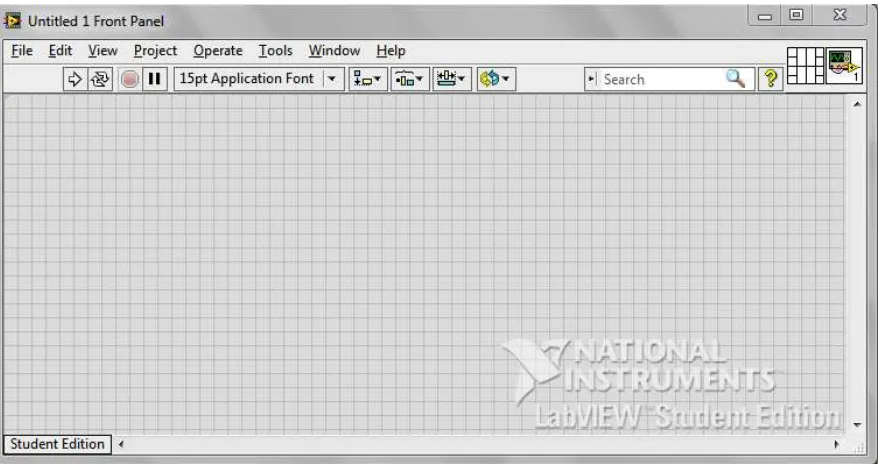
Task: Click the LabVIEW icon in the title bar
Action: point(12,21)
